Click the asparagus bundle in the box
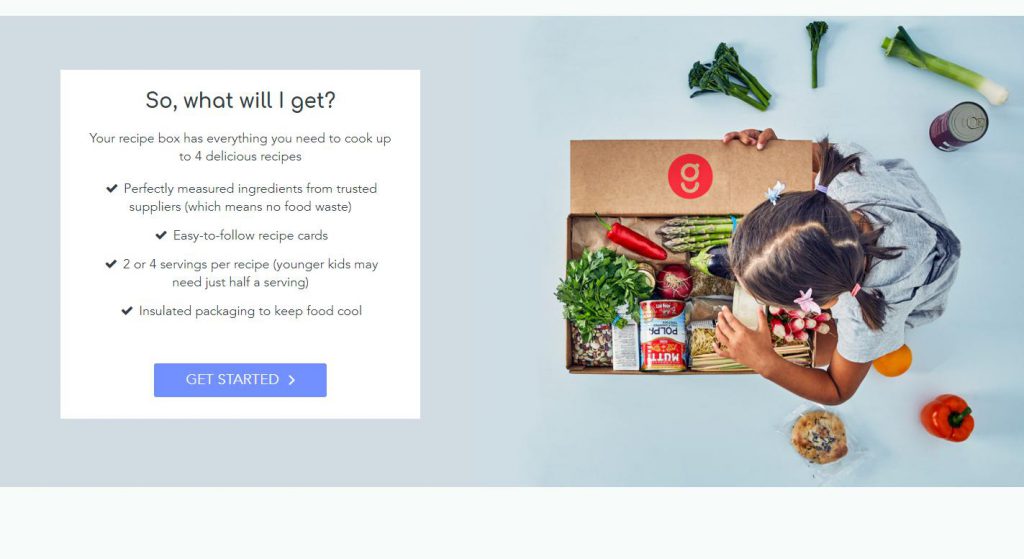Image resolution: width=1024 pixels, height=559 pixels. (696, 234)
